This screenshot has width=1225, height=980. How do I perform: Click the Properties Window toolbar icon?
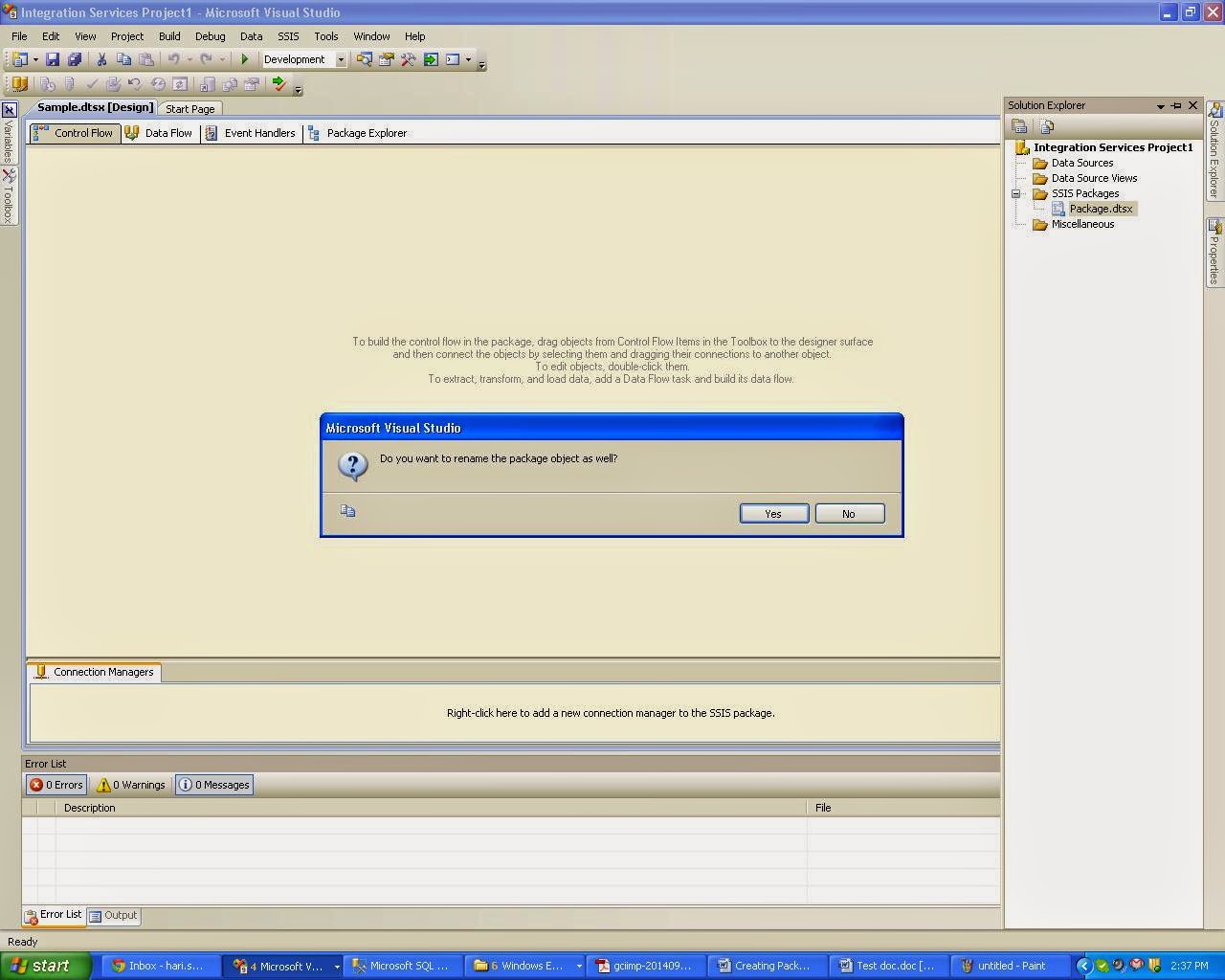[387, 59]
